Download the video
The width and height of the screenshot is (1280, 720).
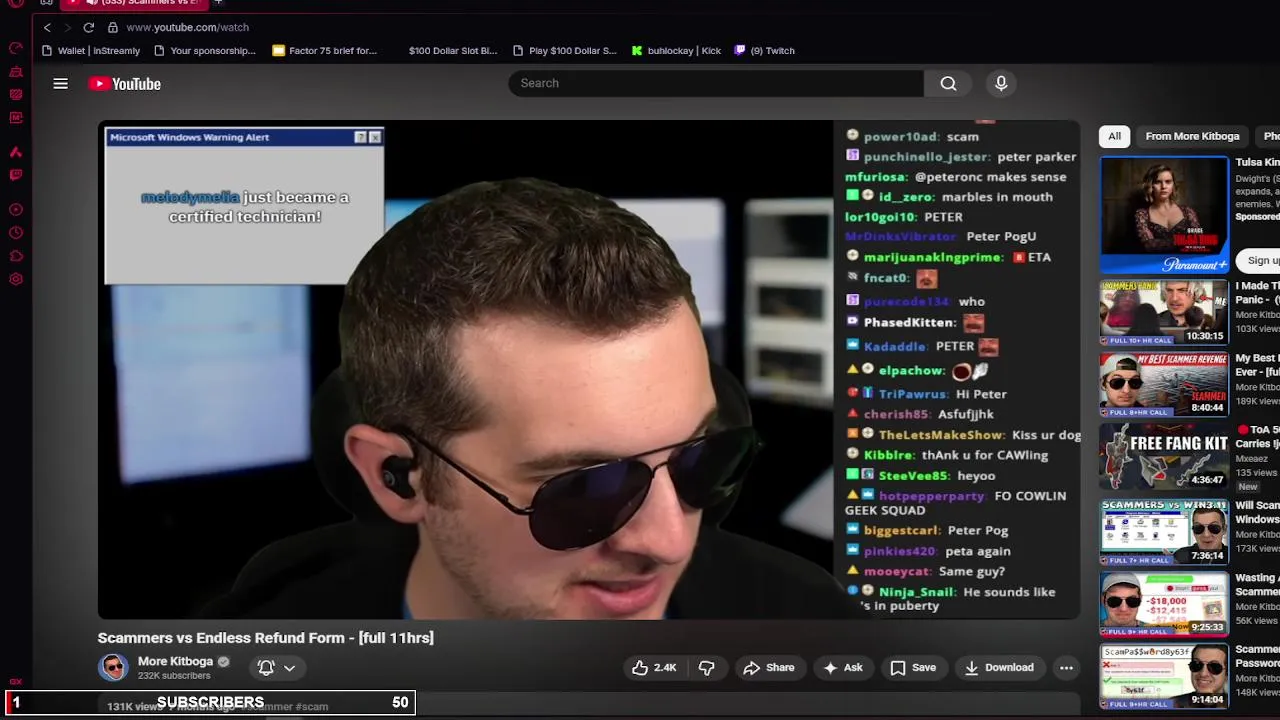998,668
